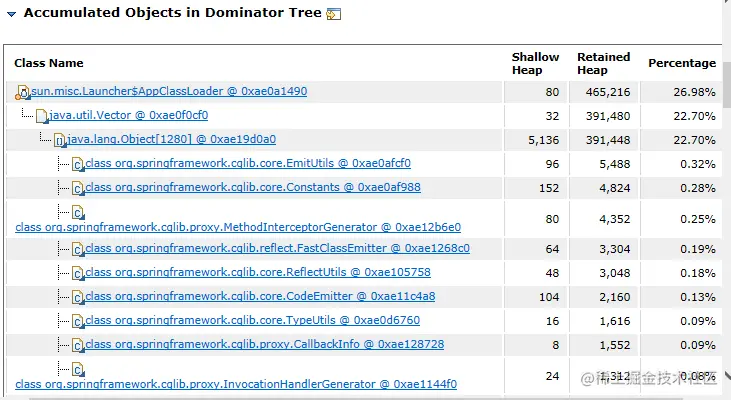Open sun.misc.Launcher$AppClassLoader @ 0xae0a1490 link
This screenshot has height=400, width=731.
[x=169, y=91]
